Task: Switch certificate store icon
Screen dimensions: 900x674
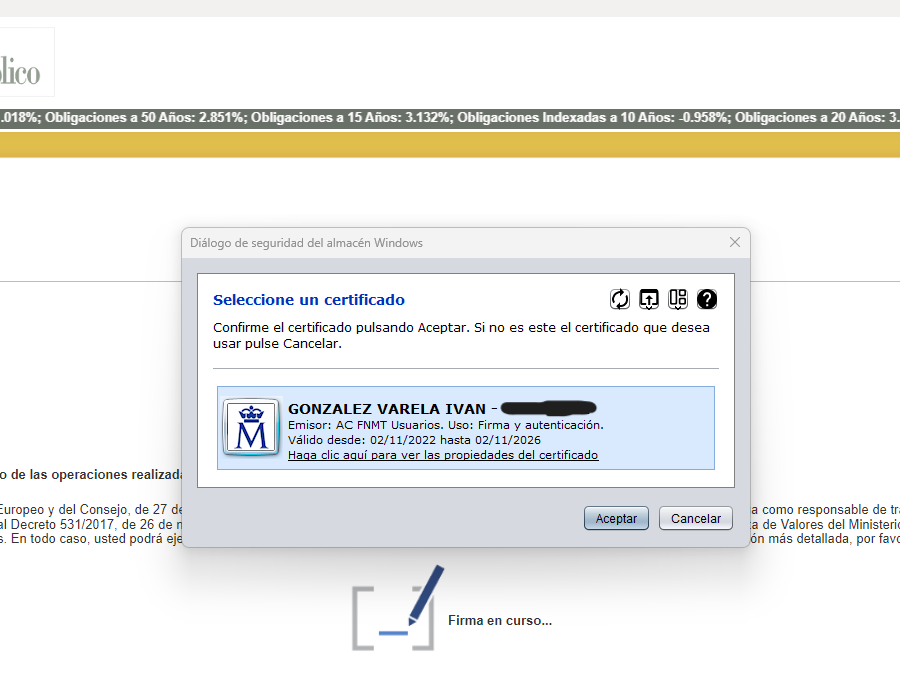Action: pyautogui.click(x=678, y=299)
